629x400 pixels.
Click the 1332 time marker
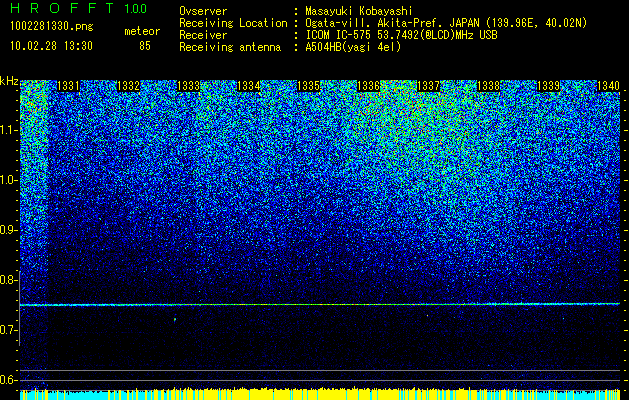(128, 86)
